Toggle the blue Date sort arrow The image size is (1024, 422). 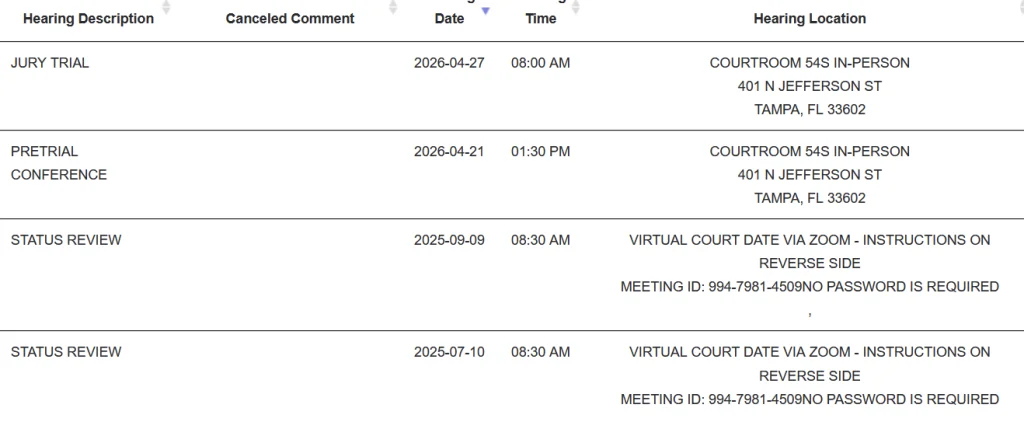[486, 10]
